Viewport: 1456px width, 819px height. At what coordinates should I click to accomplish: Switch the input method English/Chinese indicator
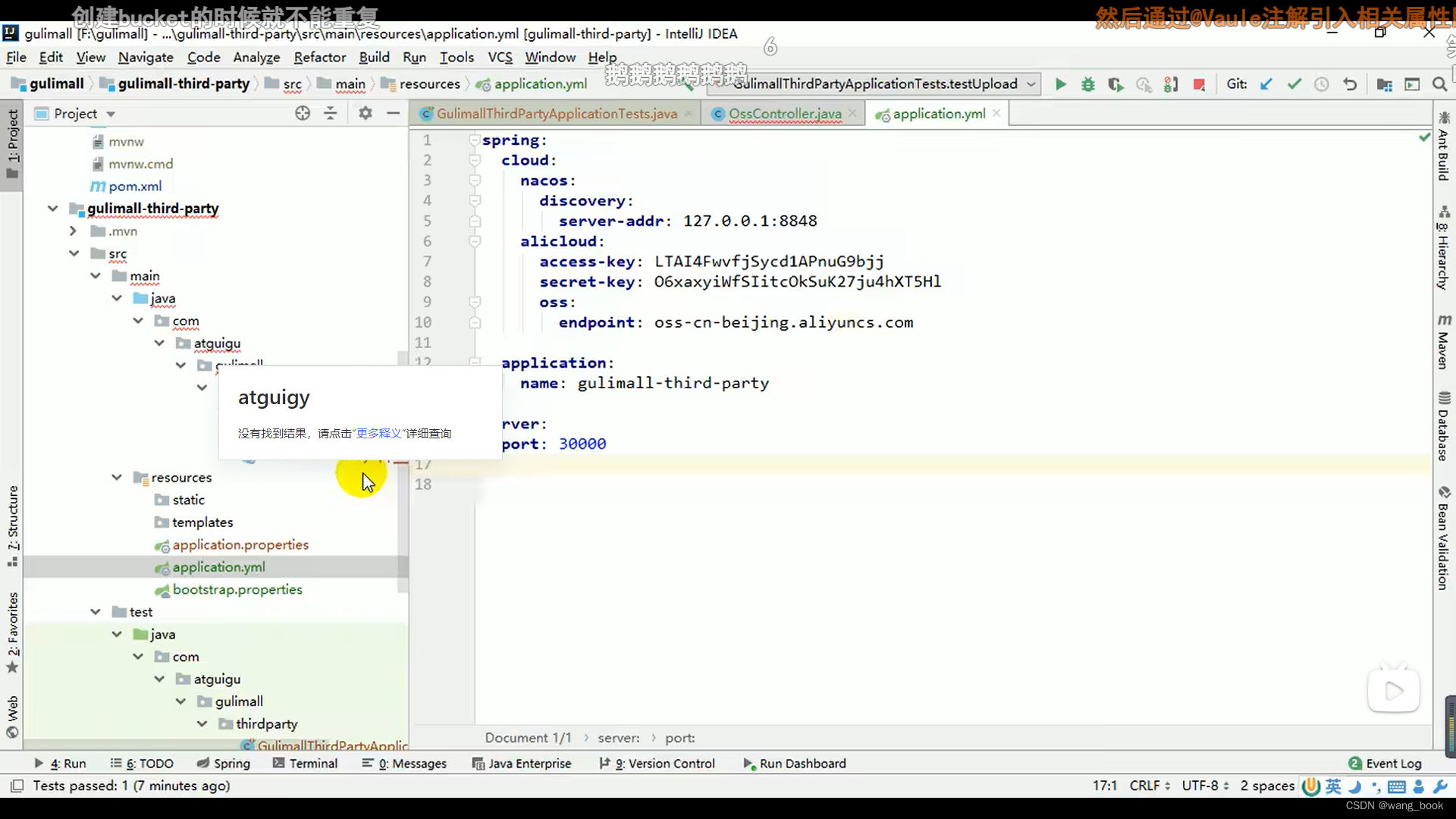pyautogui.click(x=1333, y=786)
